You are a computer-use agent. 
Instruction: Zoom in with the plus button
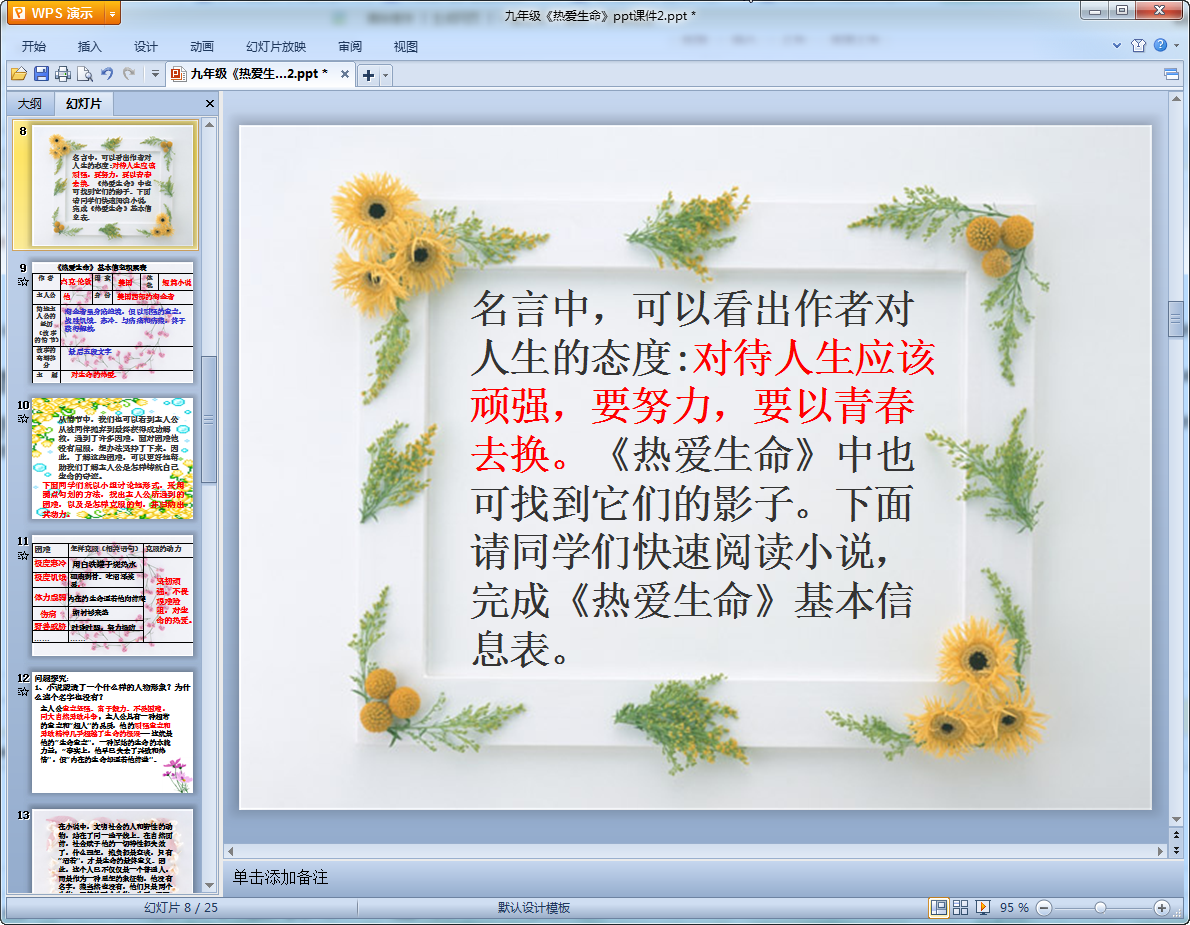1161,908
